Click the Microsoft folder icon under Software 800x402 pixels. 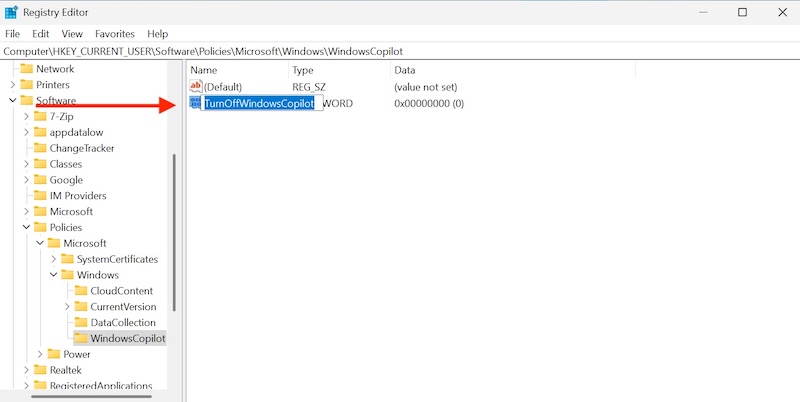tap(40, 211)
